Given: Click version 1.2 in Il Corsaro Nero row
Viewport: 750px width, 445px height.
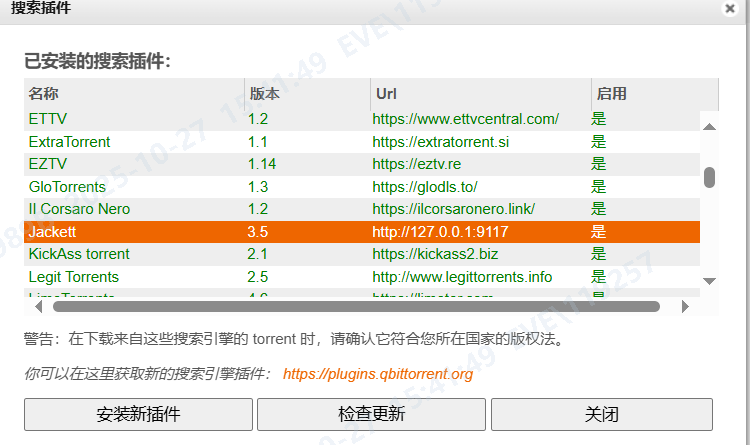Looking at the screenshot, I should point(258,209).
